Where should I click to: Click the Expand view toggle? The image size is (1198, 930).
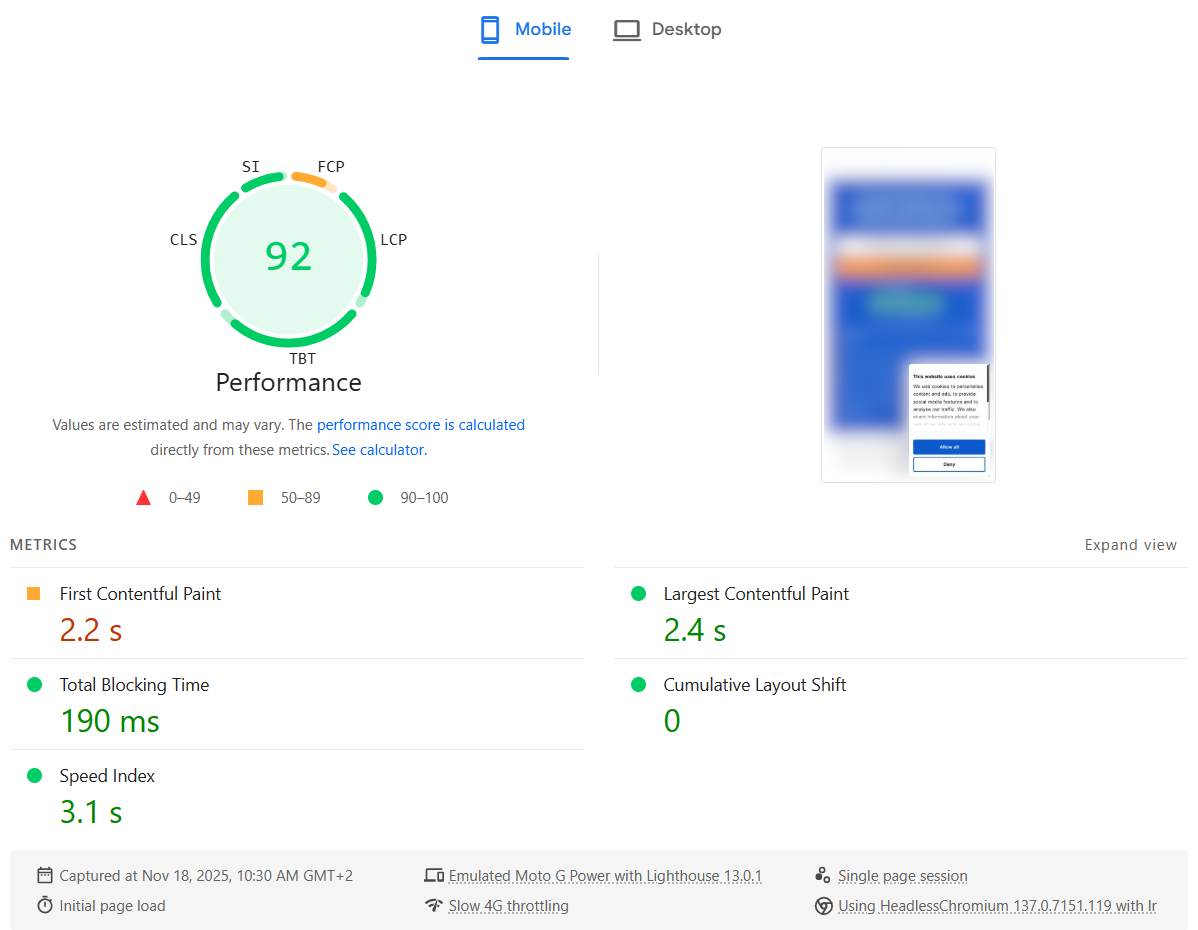pos(1130,545)
